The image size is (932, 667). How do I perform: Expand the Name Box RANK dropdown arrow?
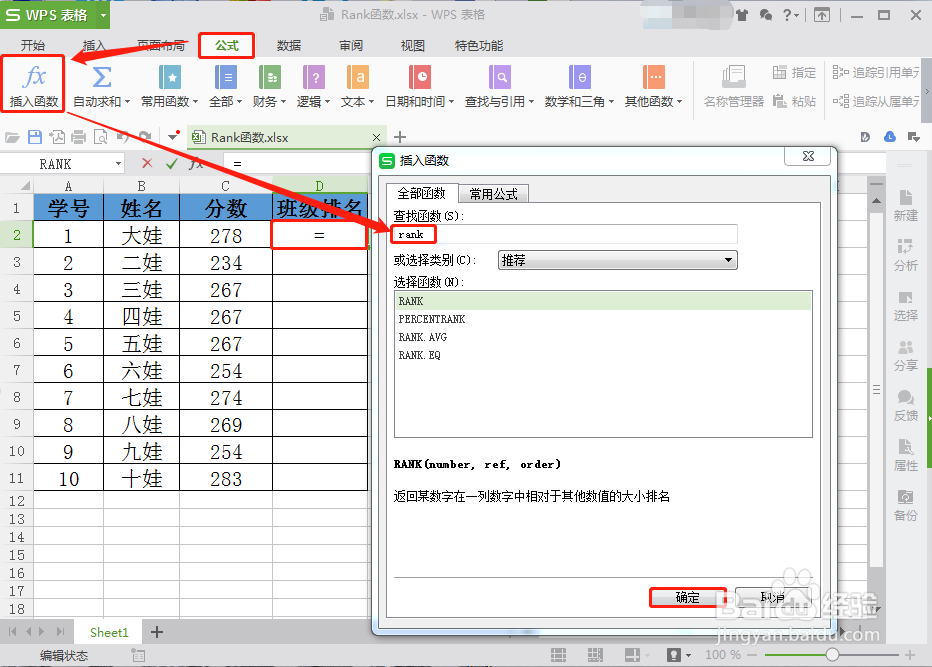coord(118,163)
